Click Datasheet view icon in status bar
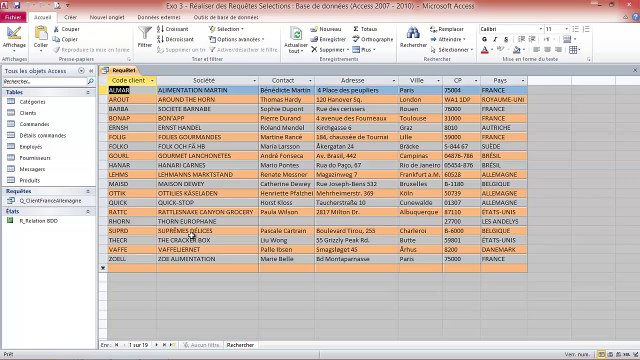 pyautogui.click(x=601, y=354)
